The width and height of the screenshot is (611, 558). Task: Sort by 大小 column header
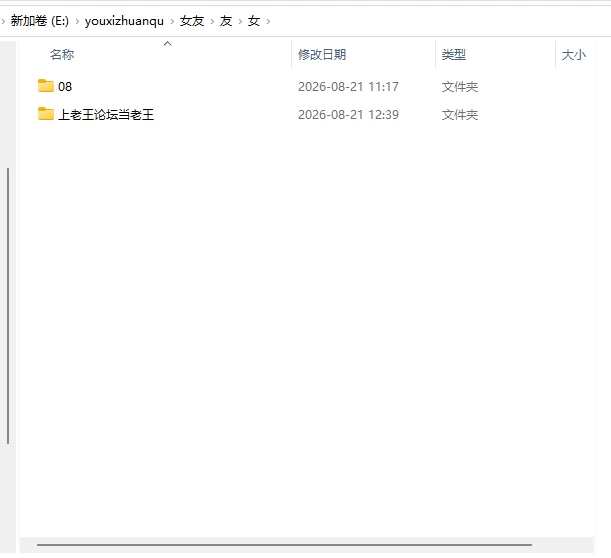[575, 55]
